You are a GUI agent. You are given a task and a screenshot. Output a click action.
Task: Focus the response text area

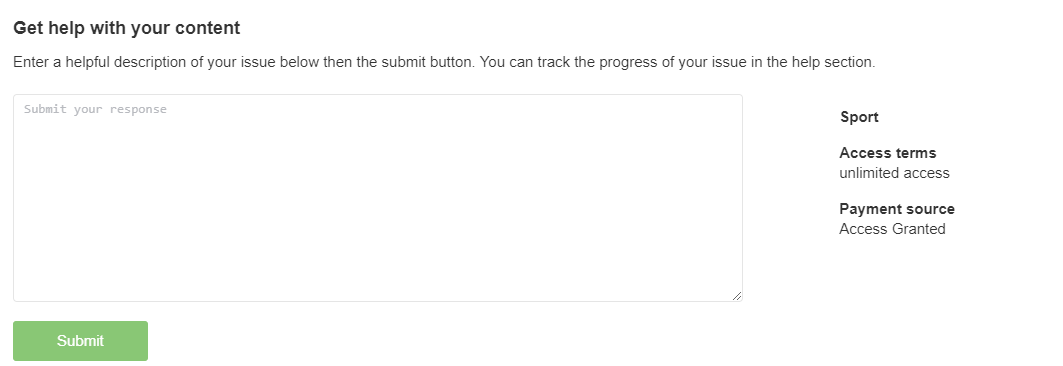(378, 198)
